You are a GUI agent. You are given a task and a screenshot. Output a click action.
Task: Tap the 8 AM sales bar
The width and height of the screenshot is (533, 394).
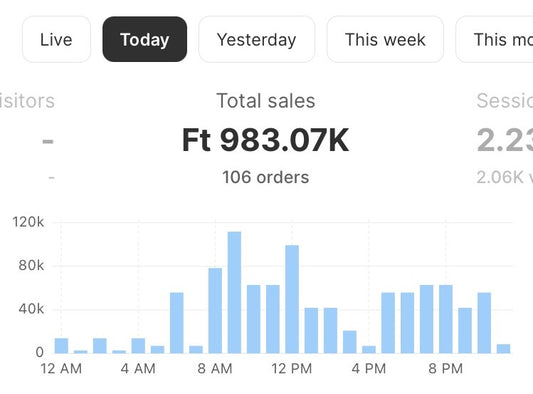(x=215, y=311)
